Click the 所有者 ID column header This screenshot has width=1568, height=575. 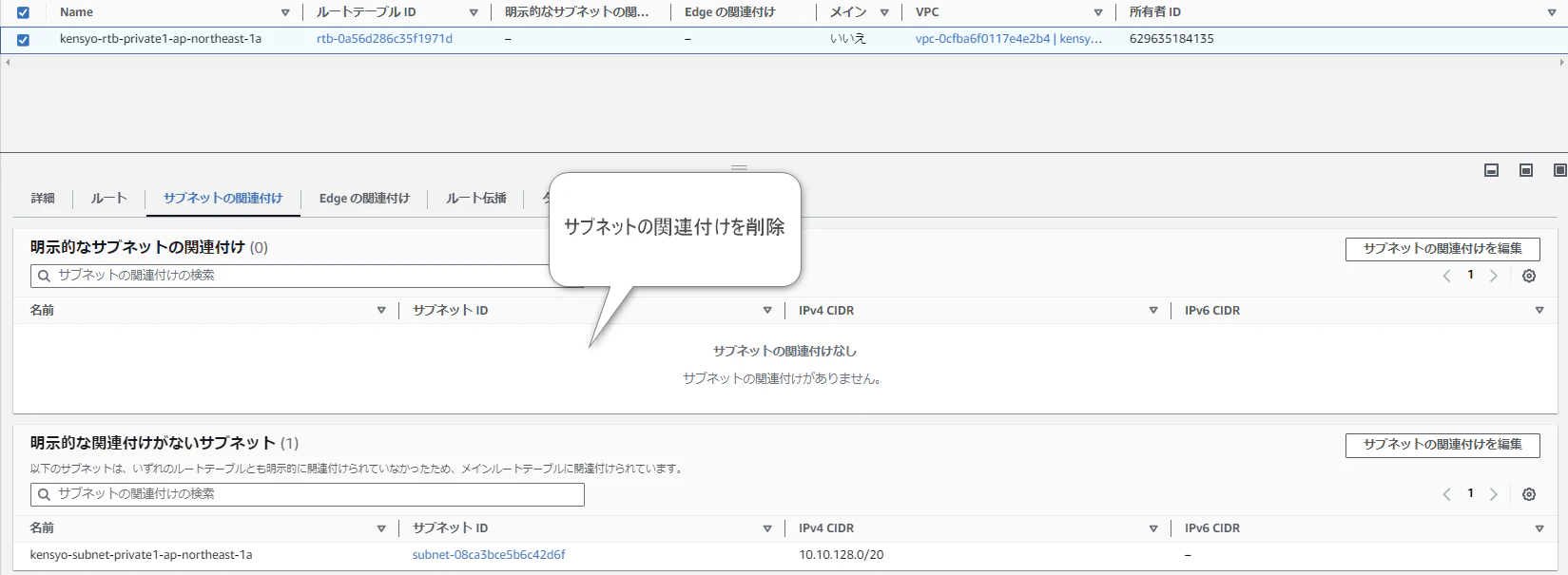(1154, 12)
